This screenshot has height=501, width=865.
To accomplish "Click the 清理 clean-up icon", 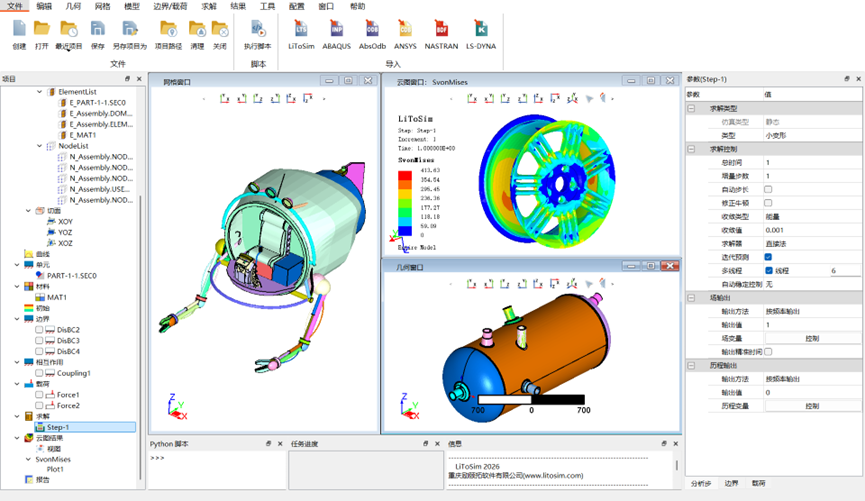I will coord(197,29).
